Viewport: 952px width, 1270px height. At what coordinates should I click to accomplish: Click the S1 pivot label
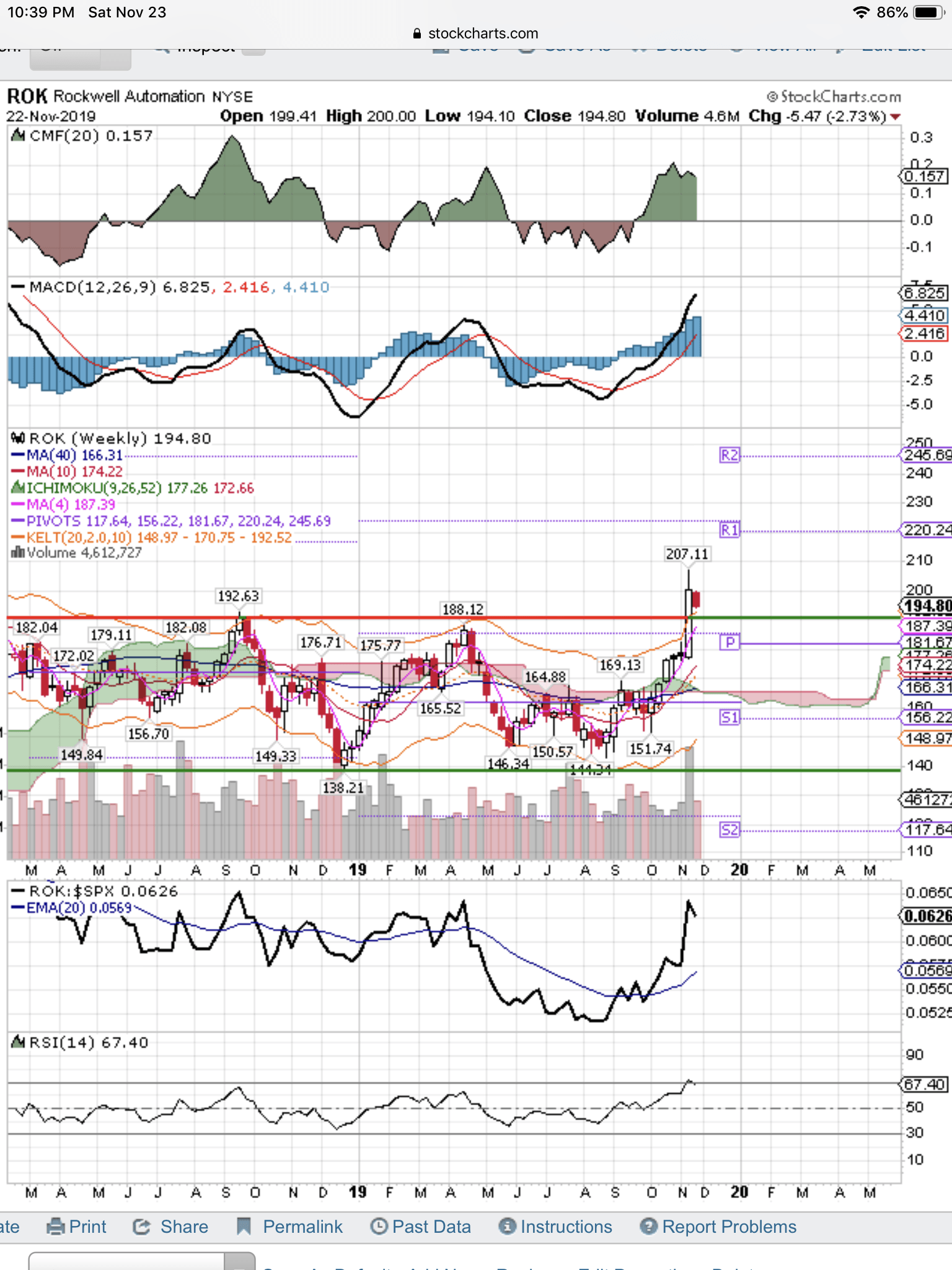coord(729,718)
